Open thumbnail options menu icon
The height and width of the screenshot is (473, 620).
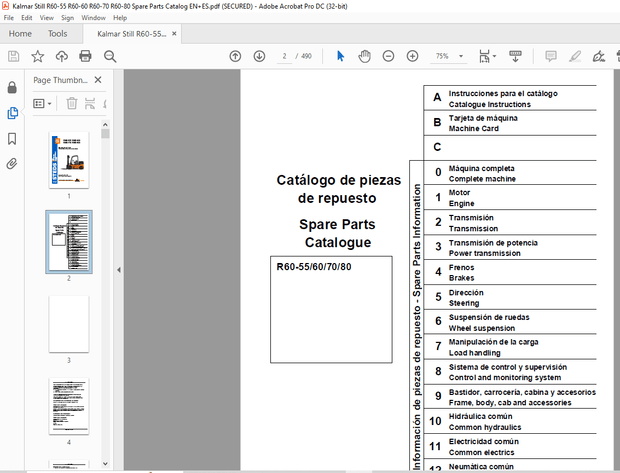coord(42,104)
